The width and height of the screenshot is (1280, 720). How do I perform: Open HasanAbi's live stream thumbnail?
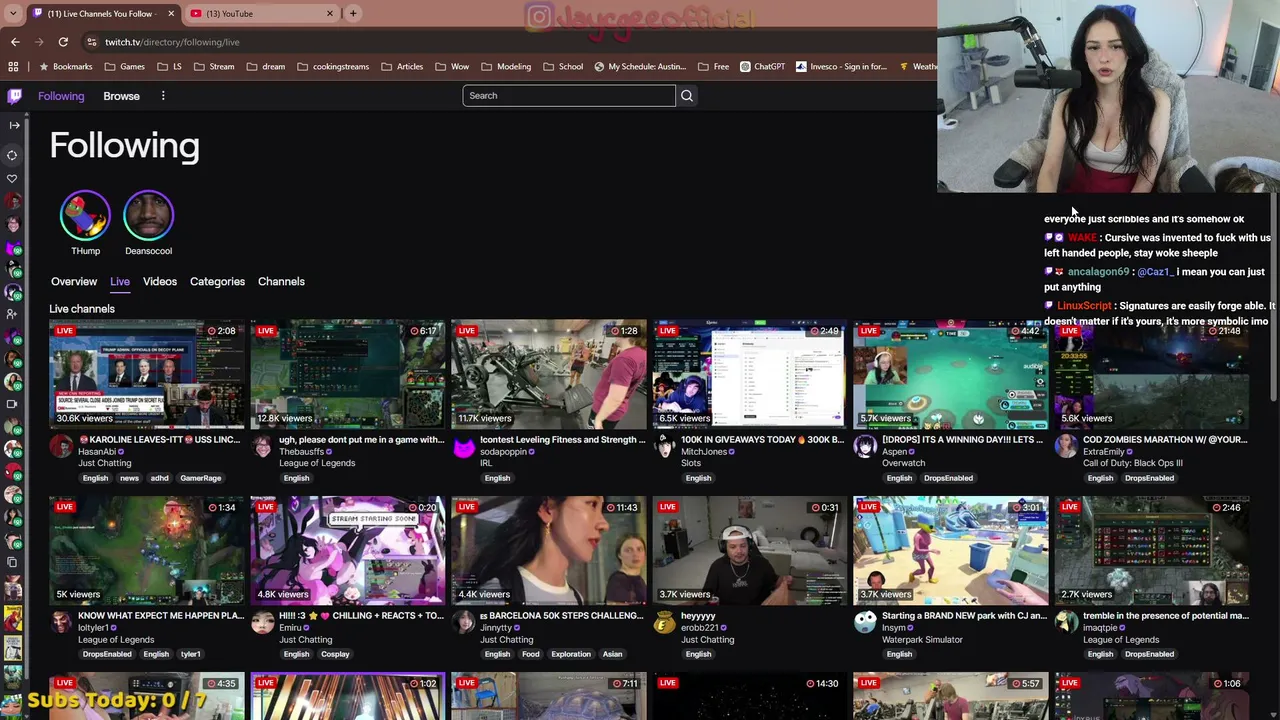tap(147, 374)
